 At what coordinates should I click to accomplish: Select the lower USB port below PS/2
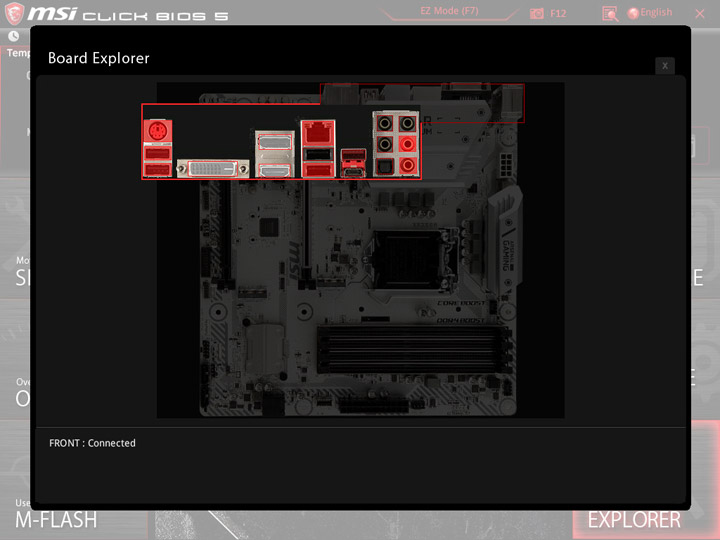[x=158, y=170]
